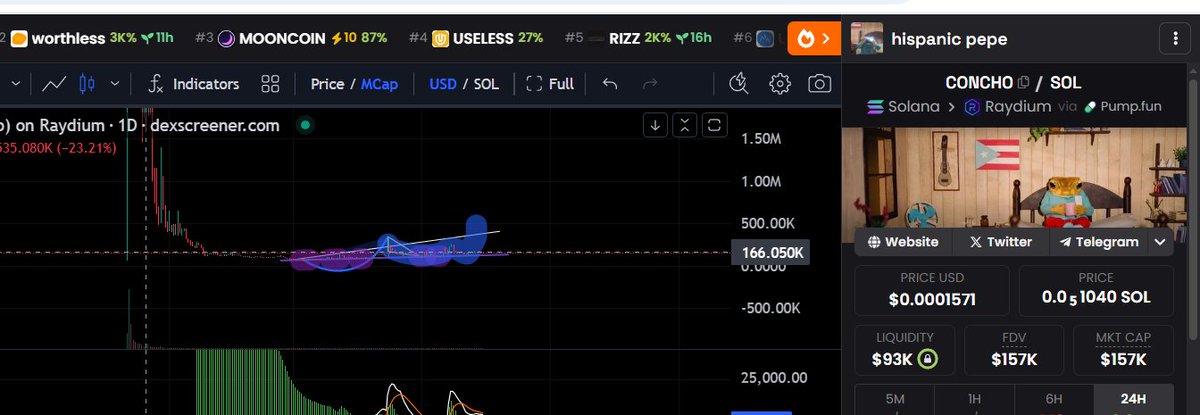Image resolution: width=1200 pixels, height=415 pixels.
Task: Click the 1.50M axis label
Action: pos(761,138)
